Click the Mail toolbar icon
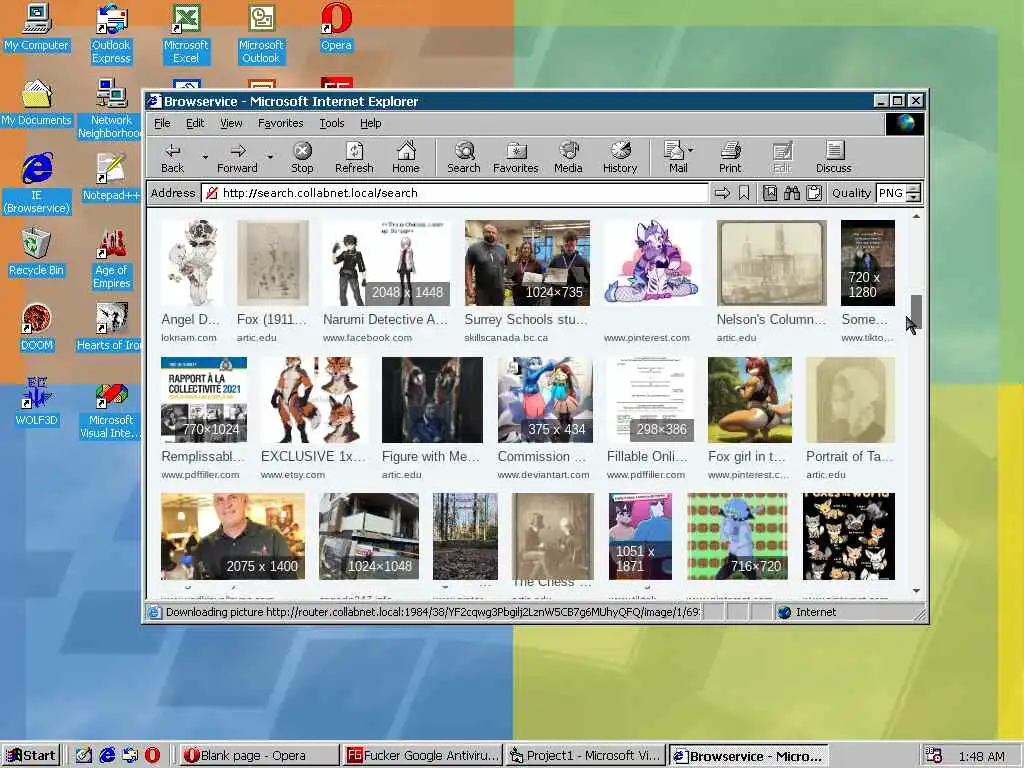Image resolution: width=1024 pixels, height=768 pixels. [x=675, y=157]
